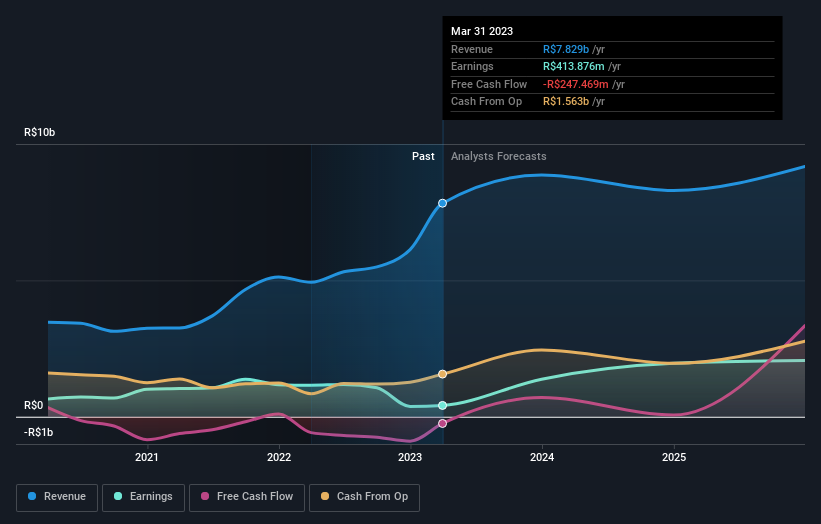Click the blue Revenue data point marker

tap(442, 203)
